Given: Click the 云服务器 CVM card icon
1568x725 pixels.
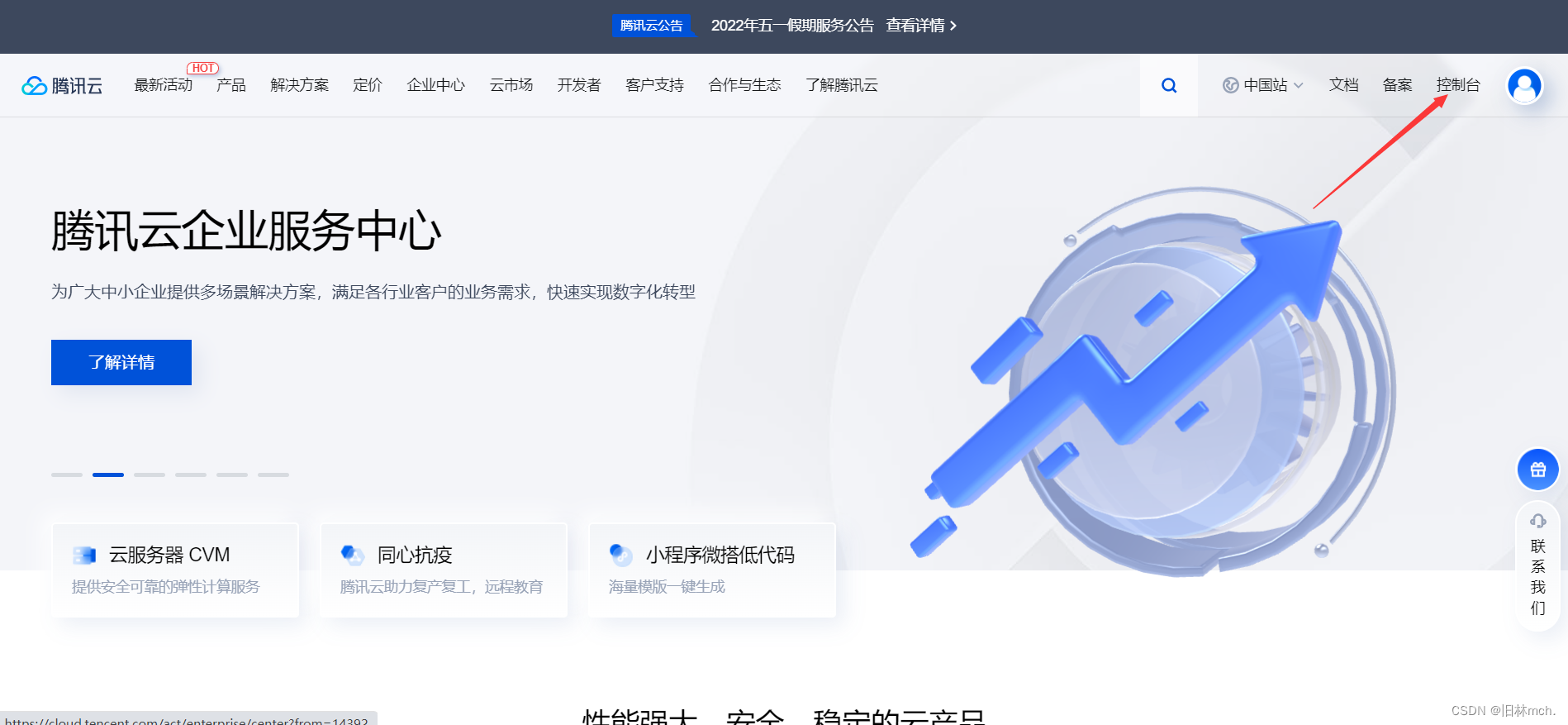Looking at the screenshot, I should pos(84,555).
